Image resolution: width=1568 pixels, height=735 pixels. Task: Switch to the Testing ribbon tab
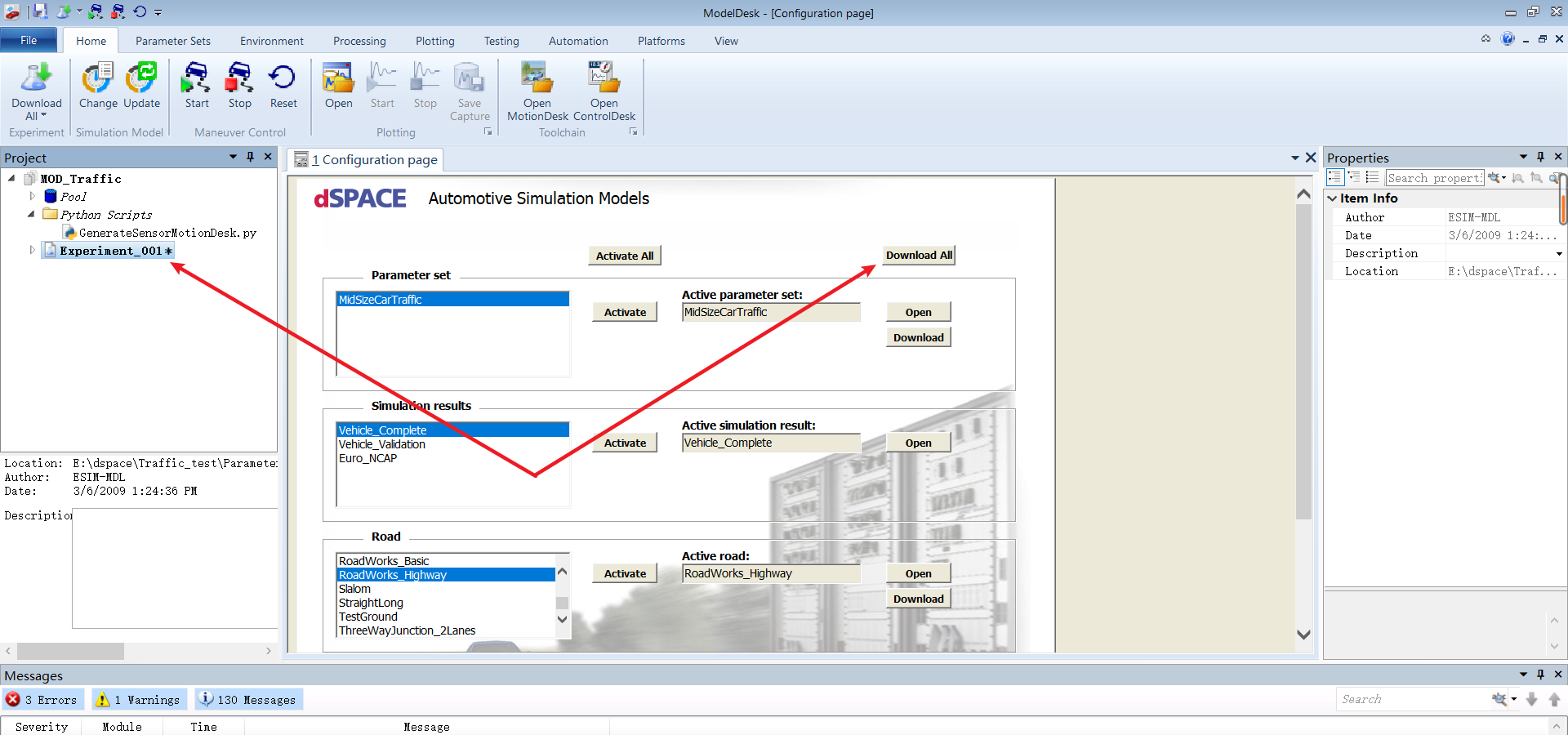coord(501,41)
